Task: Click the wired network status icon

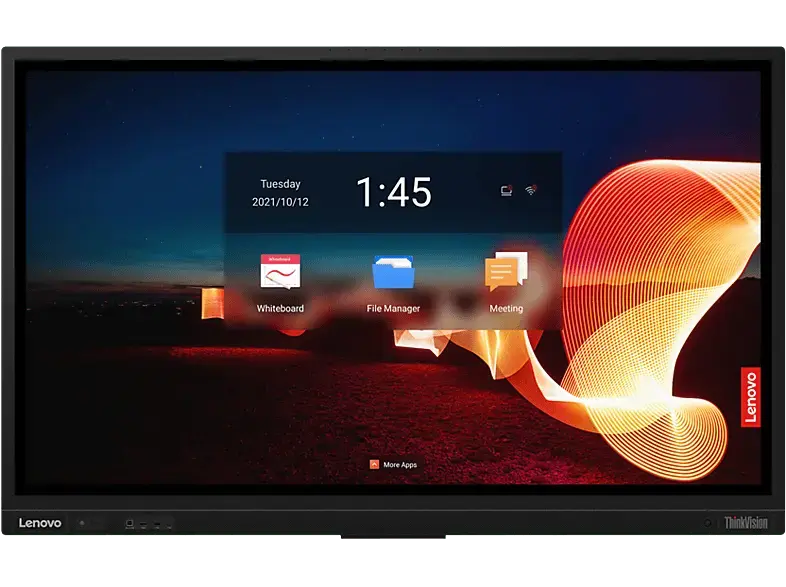Action: coord(507,190)
